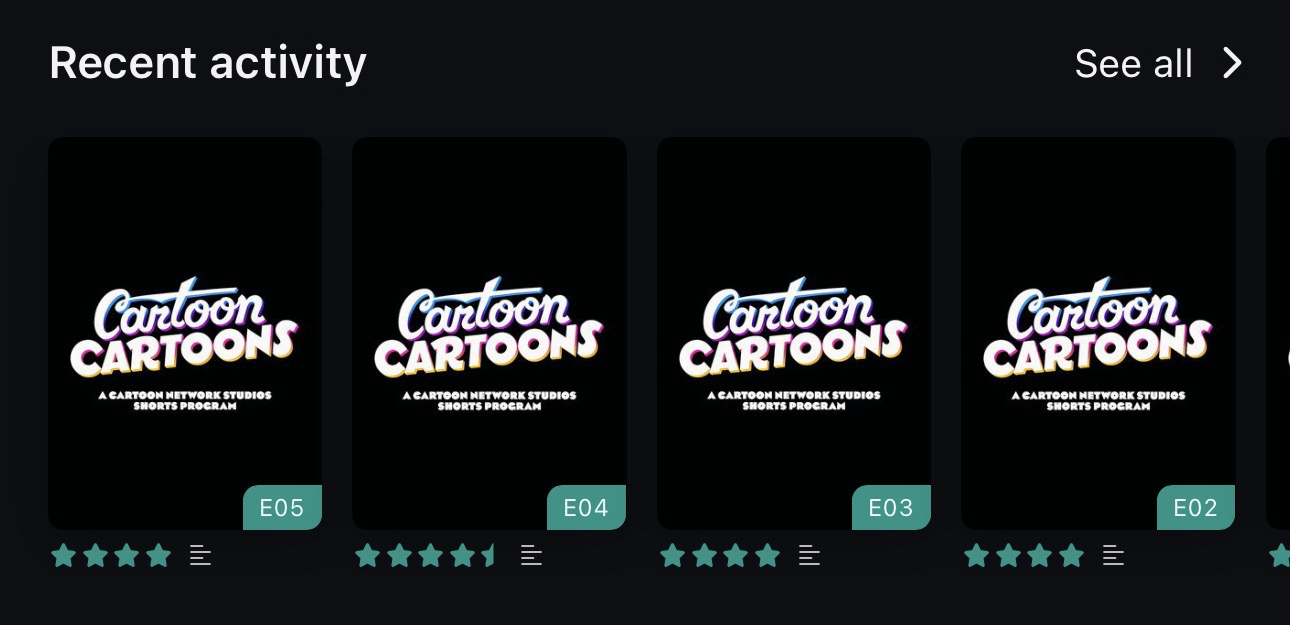This screenshot has height=625, width=1290.
Task: Click the half star under E04
Action: pos(490,556)
